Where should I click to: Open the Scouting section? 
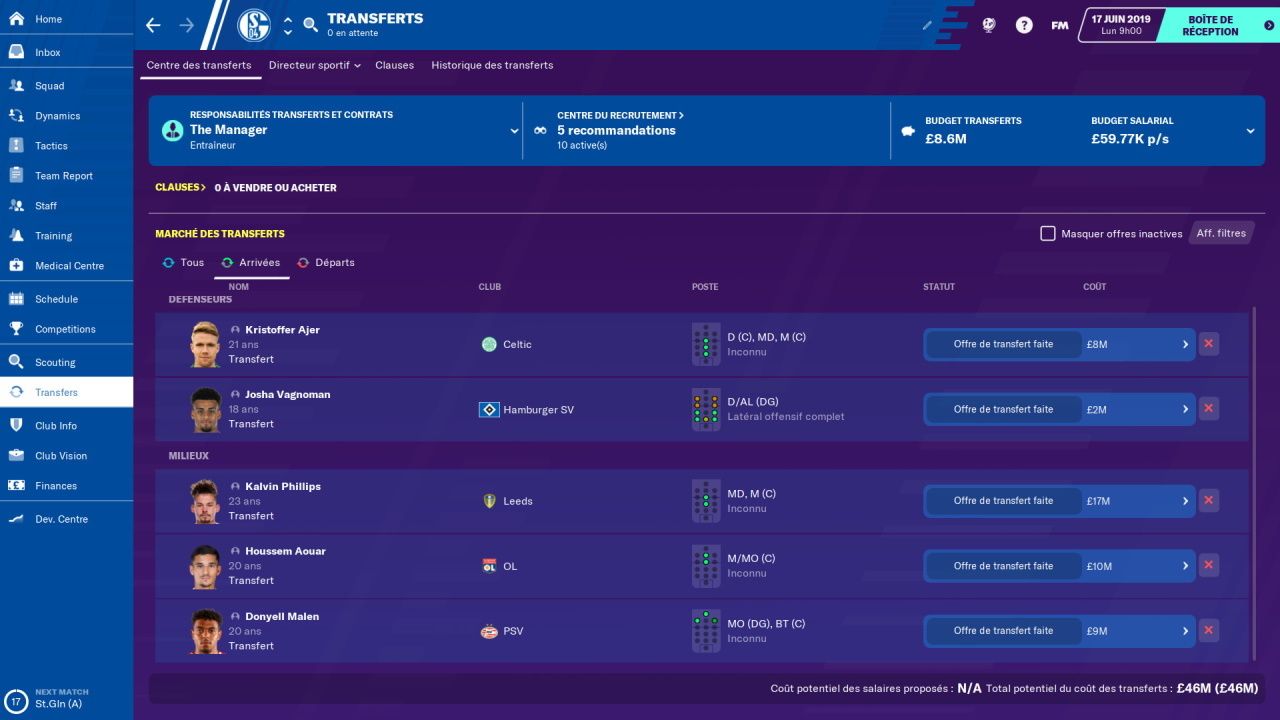click(x=66, y=362)
